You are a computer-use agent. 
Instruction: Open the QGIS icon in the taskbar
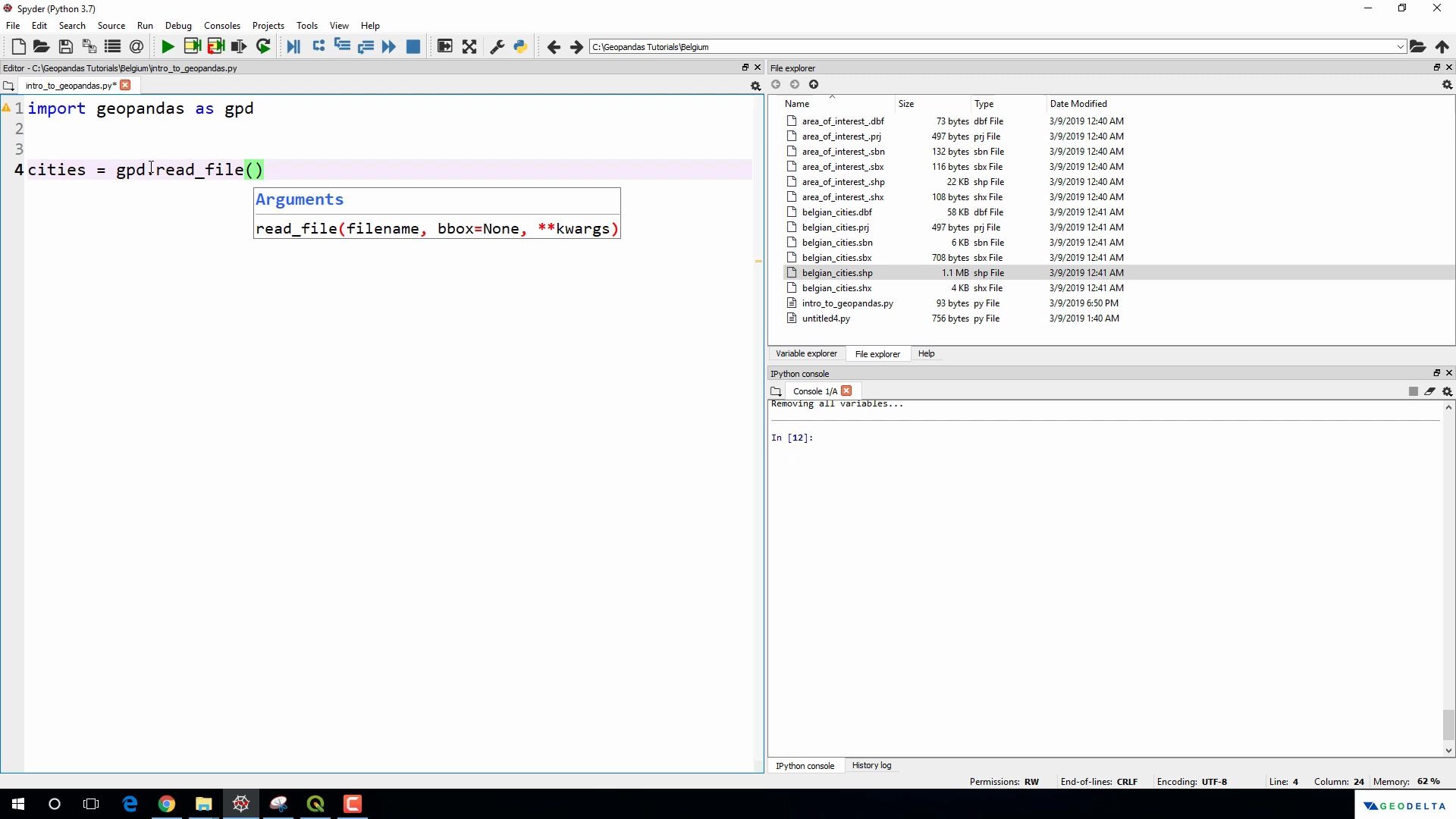(315, 804)
